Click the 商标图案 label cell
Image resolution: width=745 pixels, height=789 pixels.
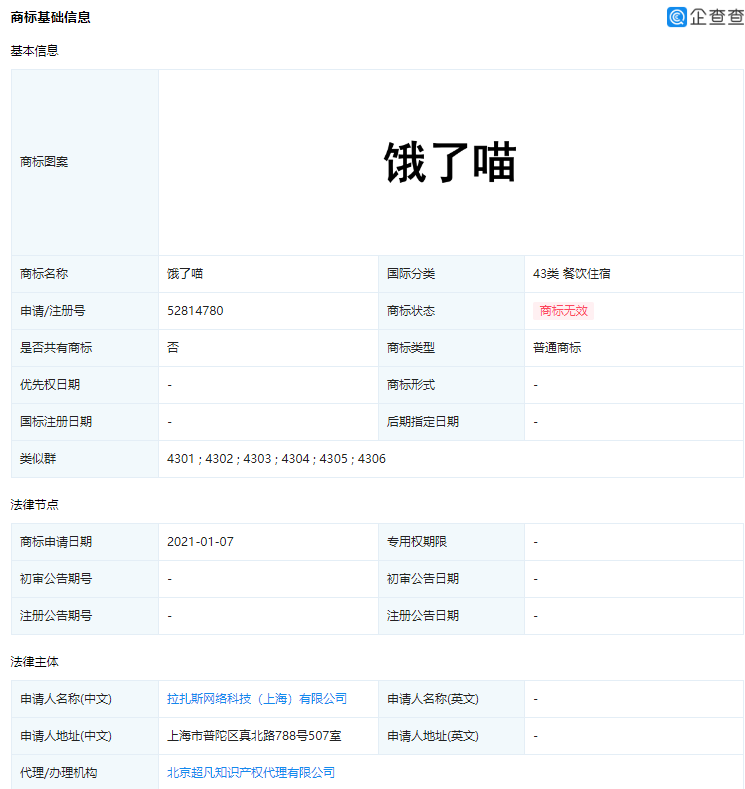[45, 162]
